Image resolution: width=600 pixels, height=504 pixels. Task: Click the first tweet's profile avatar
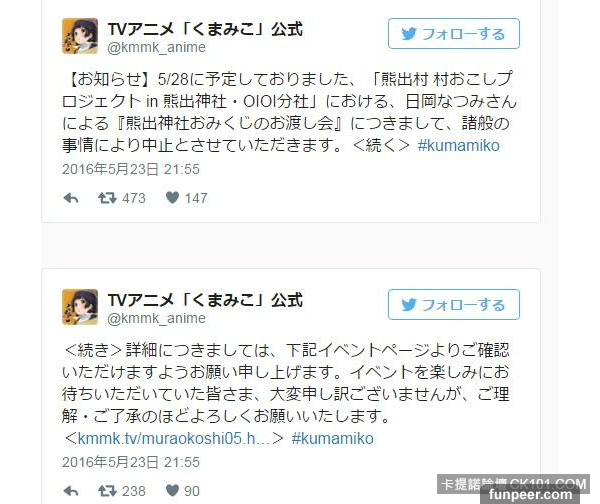click(80, 36)
